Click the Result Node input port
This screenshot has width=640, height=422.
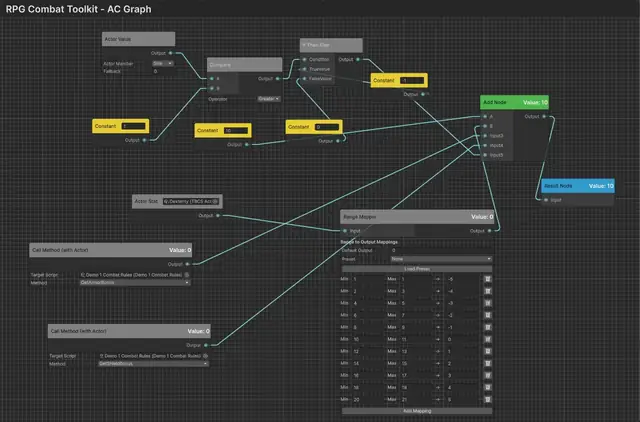pyautogui.click(x=546, y=200)
